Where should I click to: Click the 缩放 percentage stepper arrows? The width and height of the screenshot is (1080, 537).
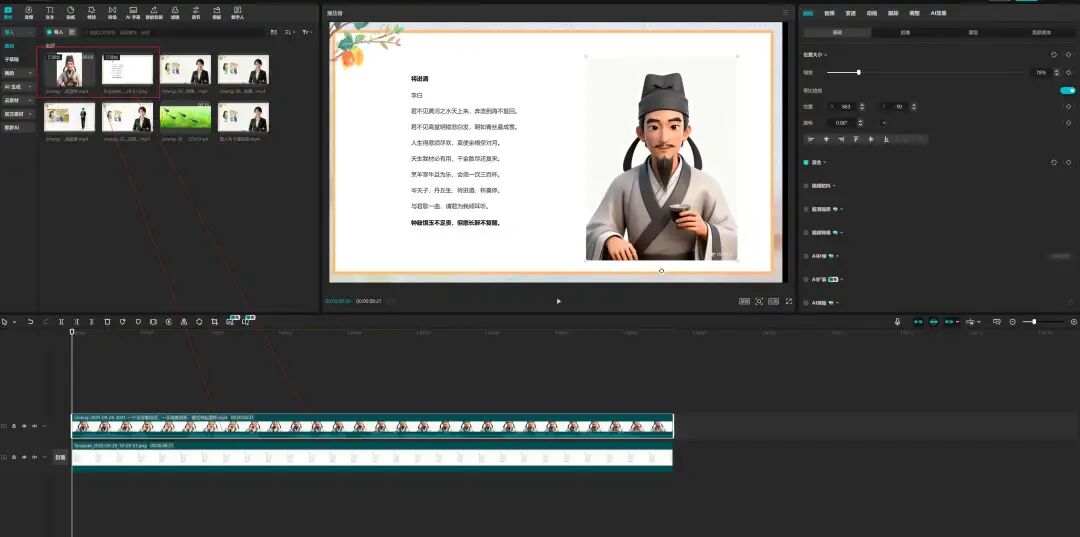(x=1057, y=72)
